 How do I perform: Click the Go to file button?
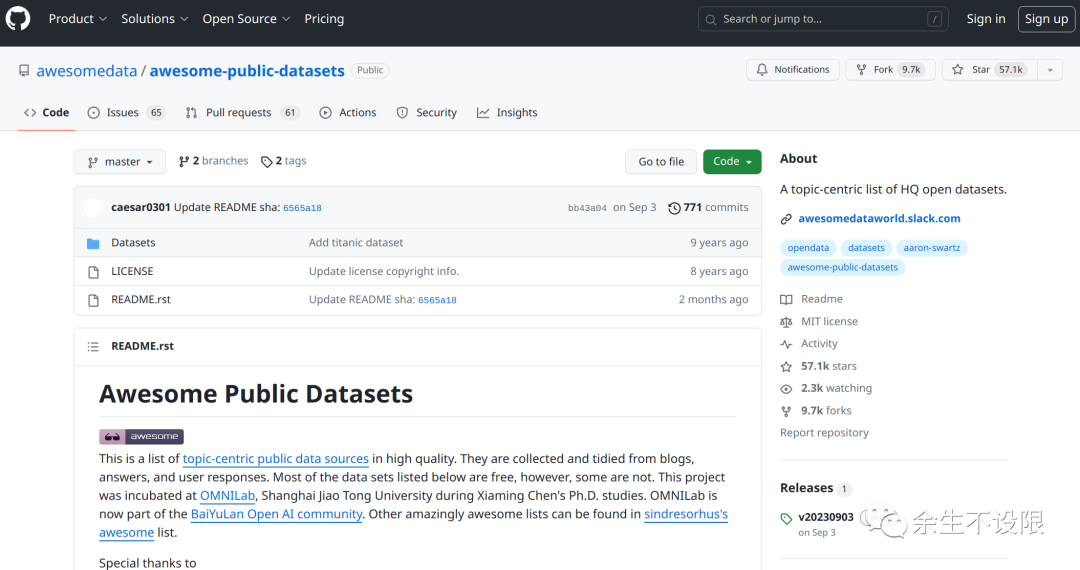pyautogui.click(x=661, y=161)
